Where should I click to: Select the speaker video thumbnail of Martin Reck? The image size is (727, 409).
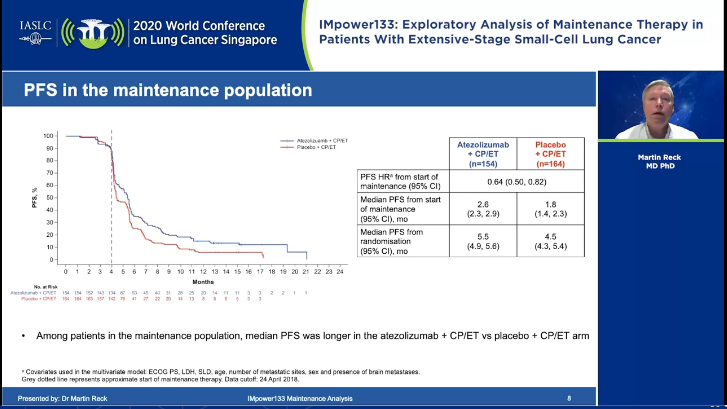point(660,105)
